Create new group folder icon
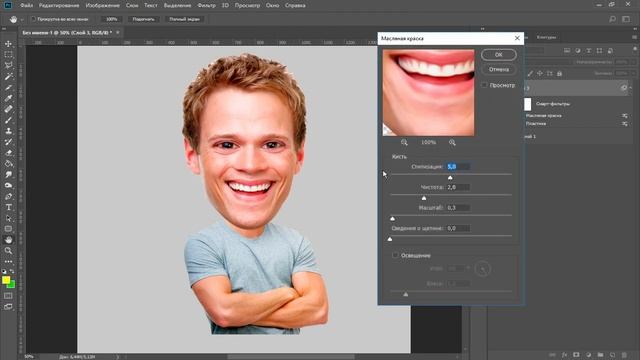This screenshot has height=360, width=640. pos(600,355)
